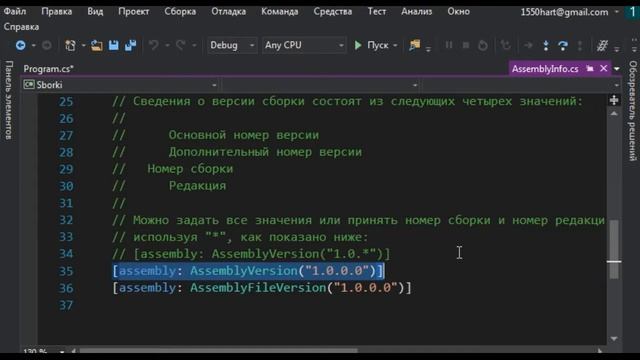
Task: Click the split editor icon above scrollbar
Action: tap(614, 100)
